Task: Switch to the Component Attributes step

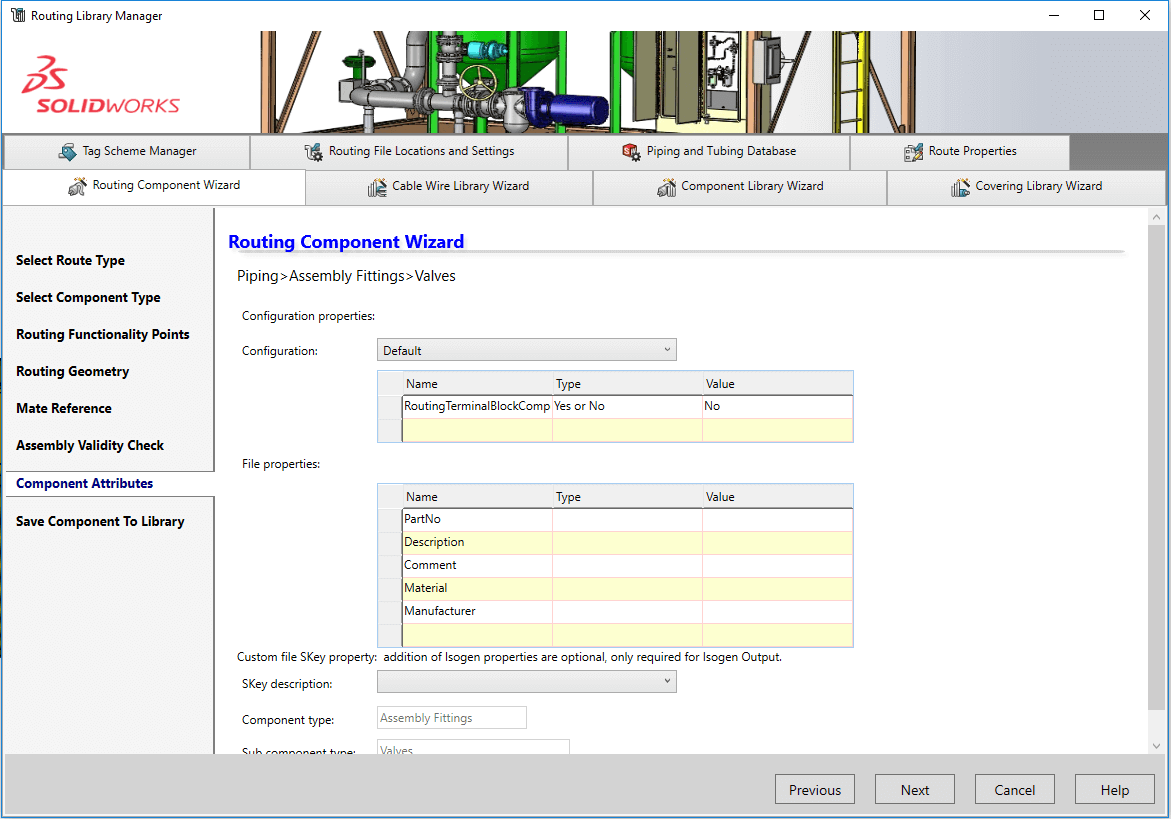Action: tap(84, 483)
